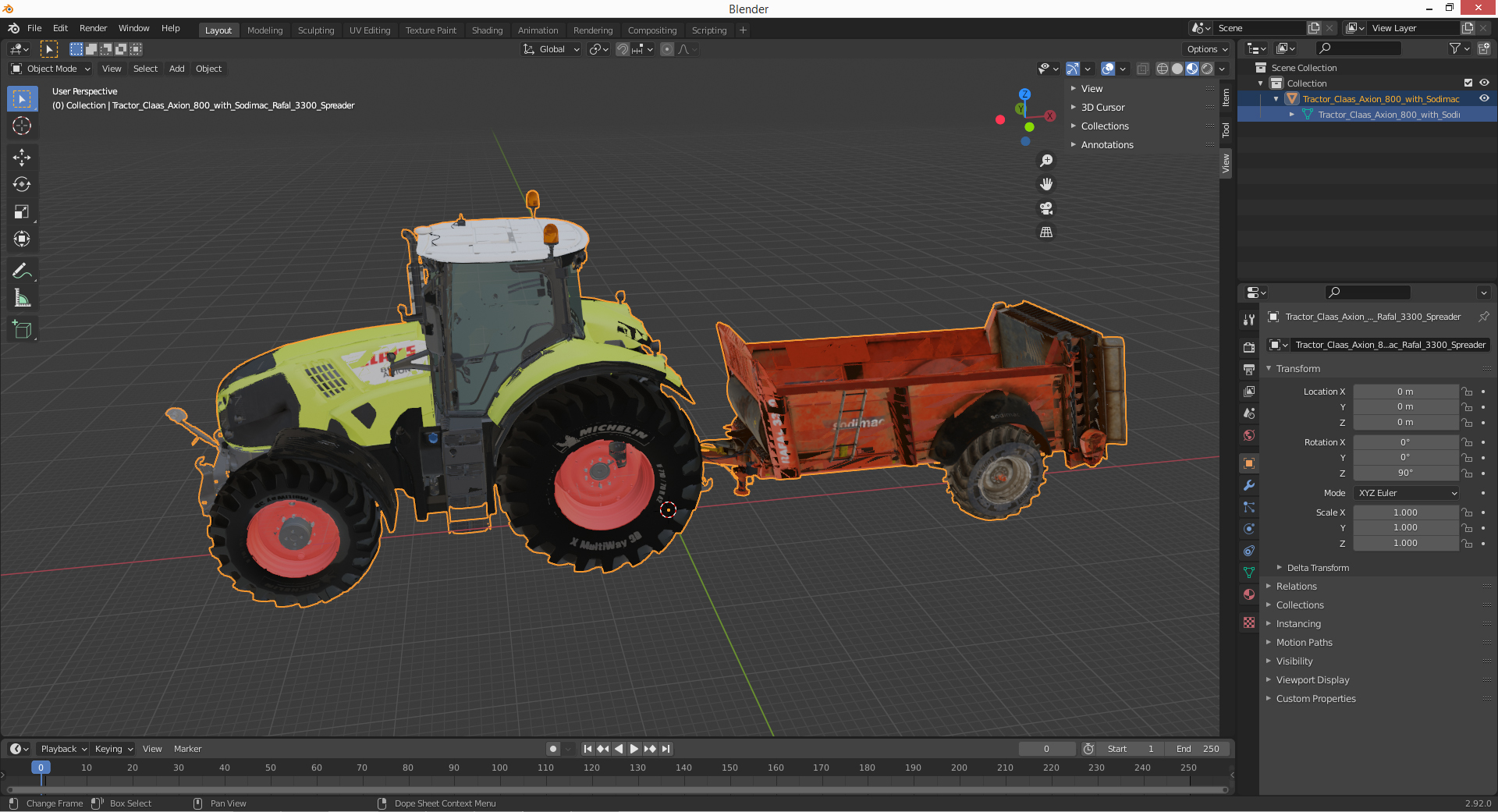Open Keying popover in timeline
Image resolution: width=1498 pixels, height=812 pixels.
click(x=114, y=749)
